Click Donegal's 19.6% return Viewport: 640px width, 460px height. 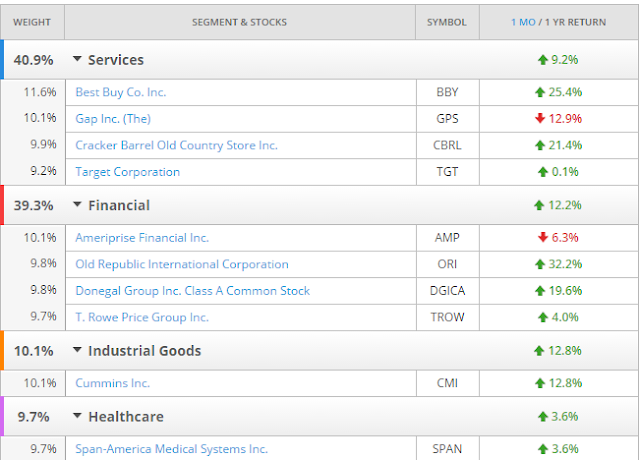click(x=558, y=291)
